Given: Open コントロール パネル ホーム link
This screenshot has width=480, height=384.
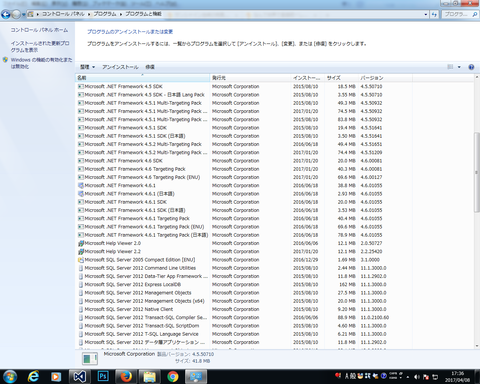Looking at the screenshot, I should (x=39, y=30).
